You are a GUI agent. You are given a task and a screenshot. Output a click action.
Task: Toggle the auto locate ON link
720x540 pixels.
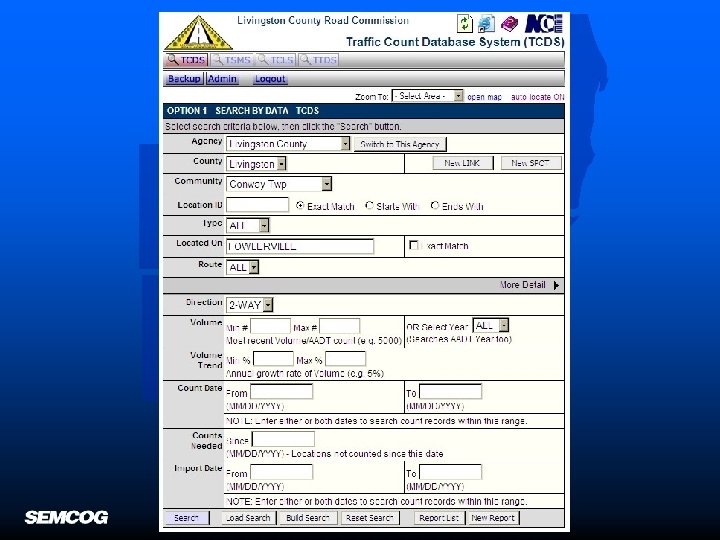pyautogui.click(x=538, y=97)
